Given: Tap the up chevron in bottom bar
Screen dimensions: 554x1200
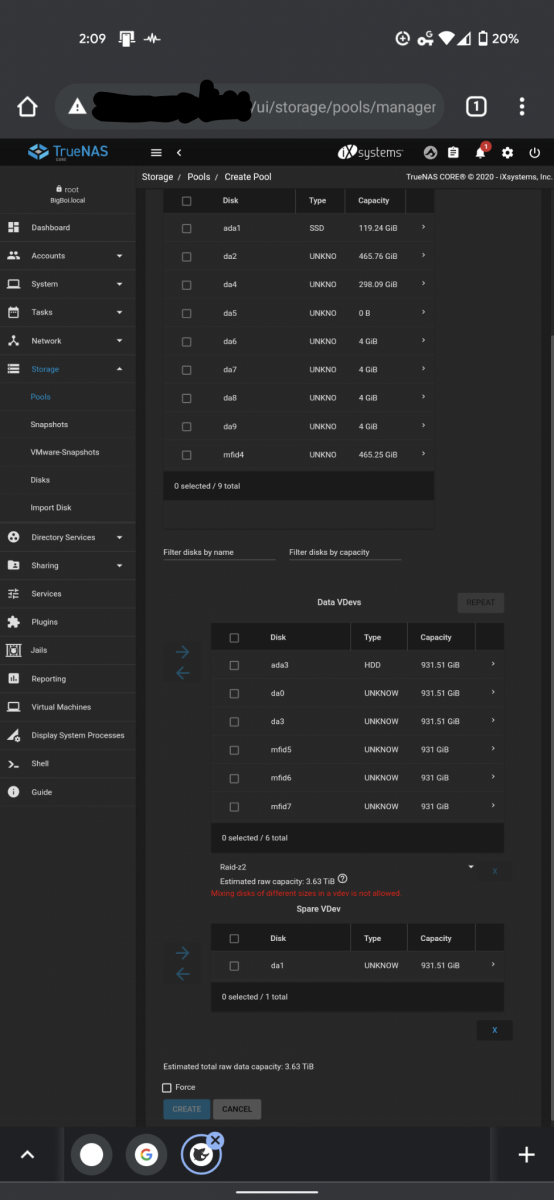Looking at the screenshot, I should click(27, 1155).
